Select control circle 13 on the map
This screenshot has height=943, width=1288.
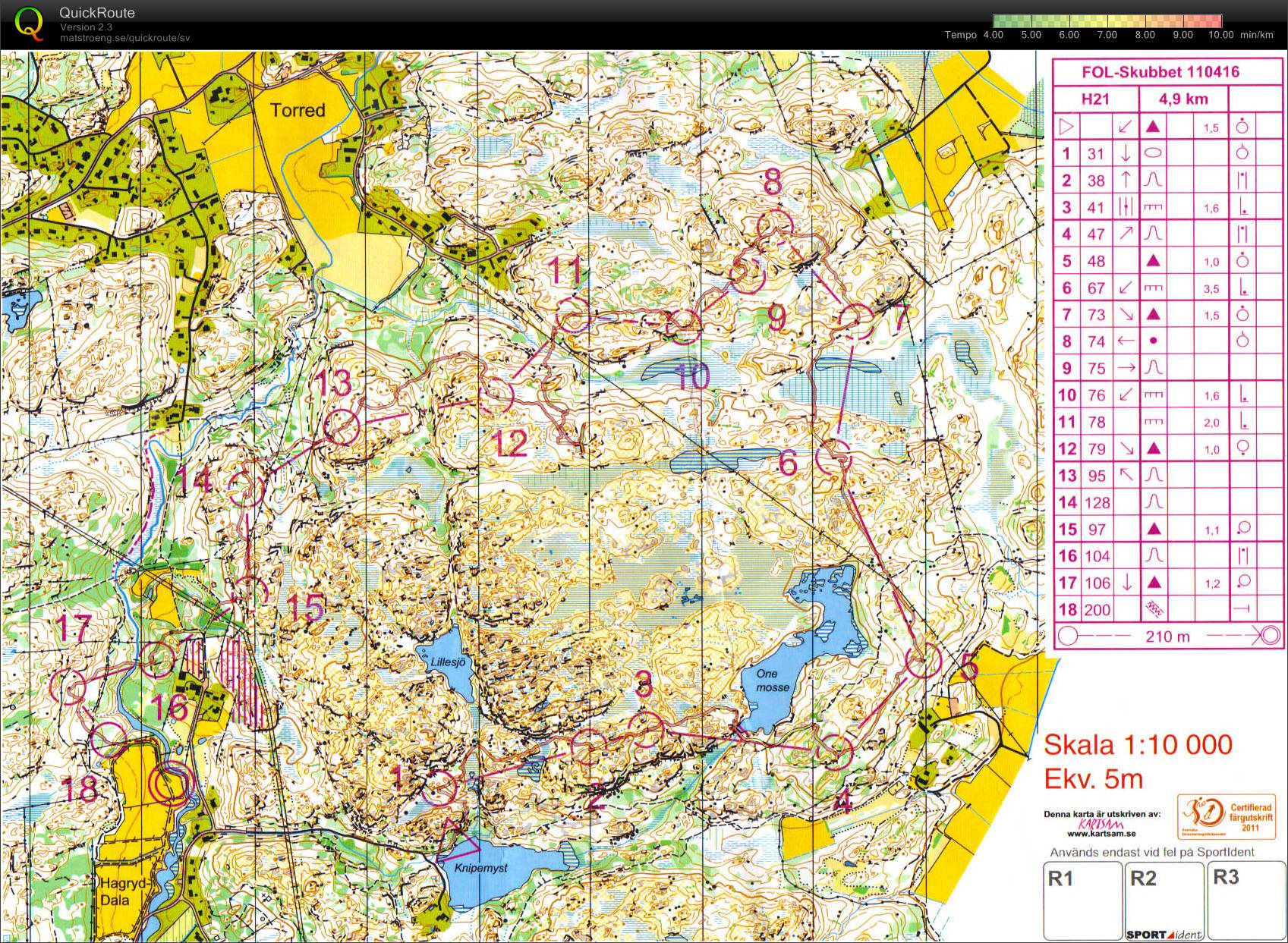click(341, 427)
